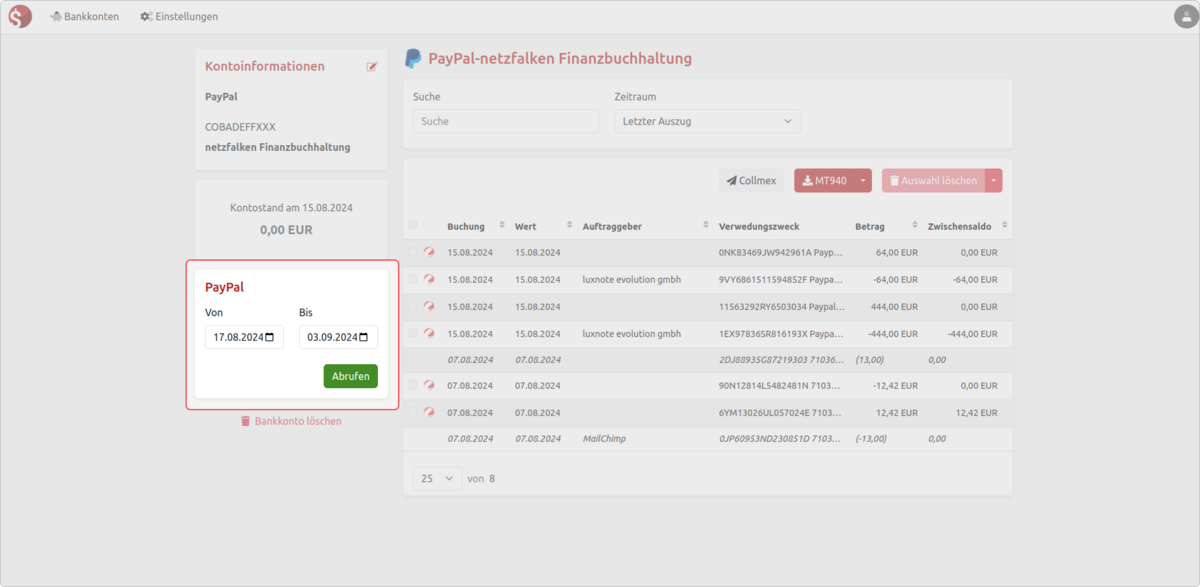Click luxnote evolution gmbh in the 9VY6861511594852F row
This screenshot has height=587, width=1200.
pyautogui.click(x=631, y=279)
